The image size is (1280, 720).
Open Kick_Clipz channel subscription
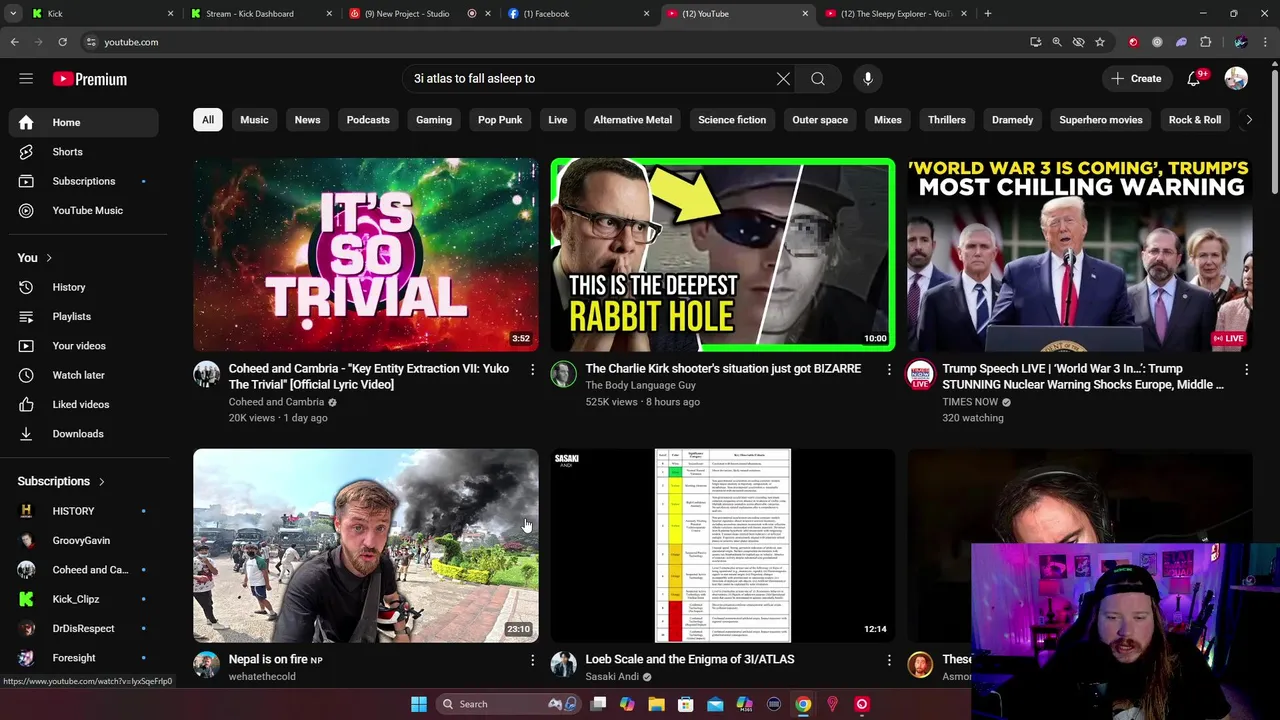(84, 599)
